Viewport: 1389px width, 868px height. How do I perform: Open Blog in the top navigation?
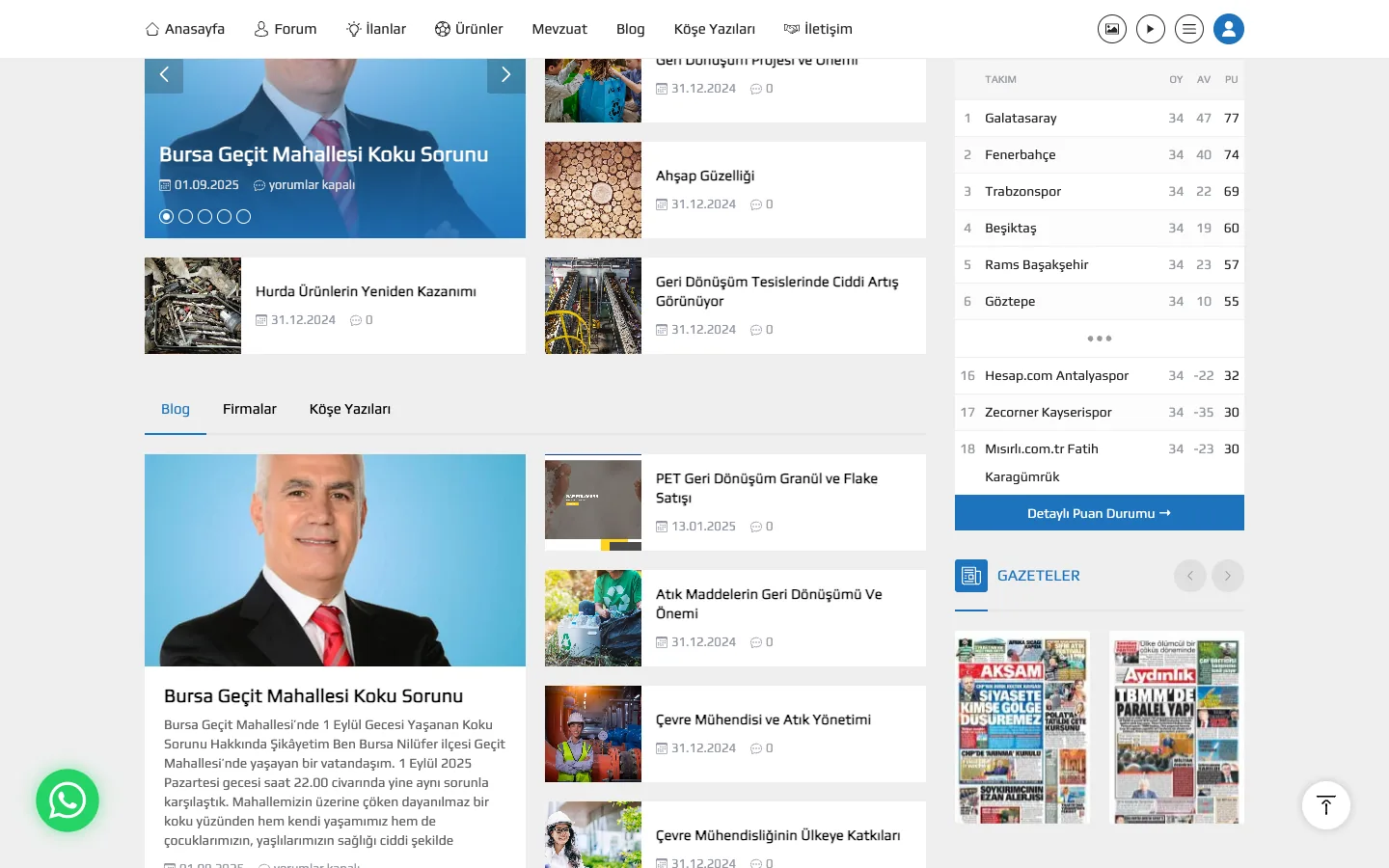tap(631, 29)
